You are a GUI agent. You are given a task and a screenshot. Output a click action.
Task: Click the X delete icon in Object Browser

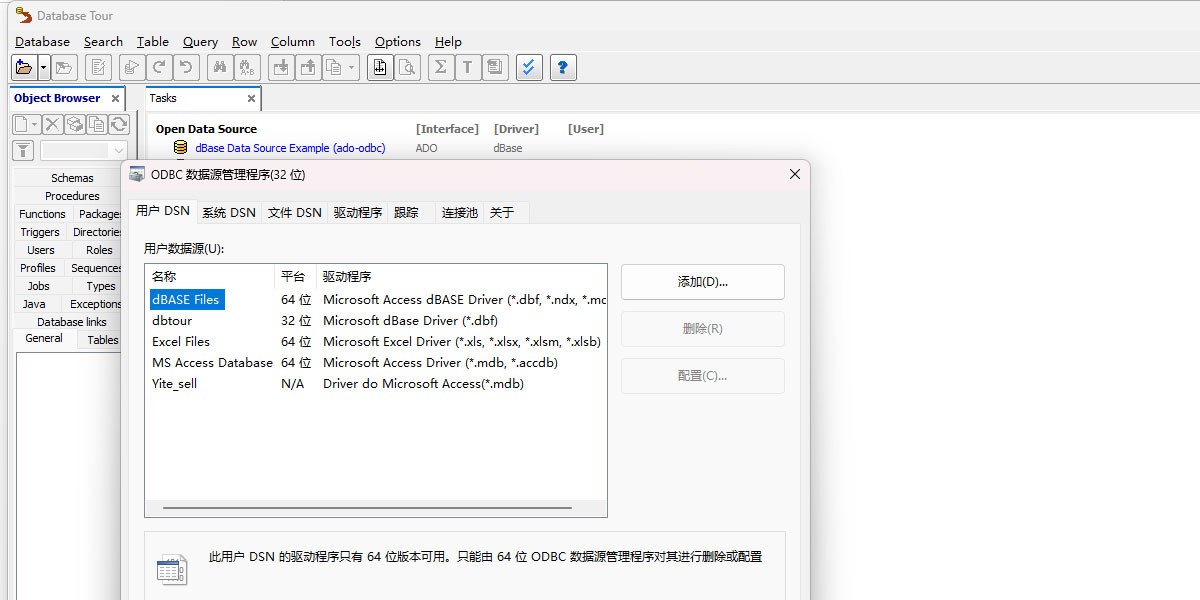click(x=52, y=124)
